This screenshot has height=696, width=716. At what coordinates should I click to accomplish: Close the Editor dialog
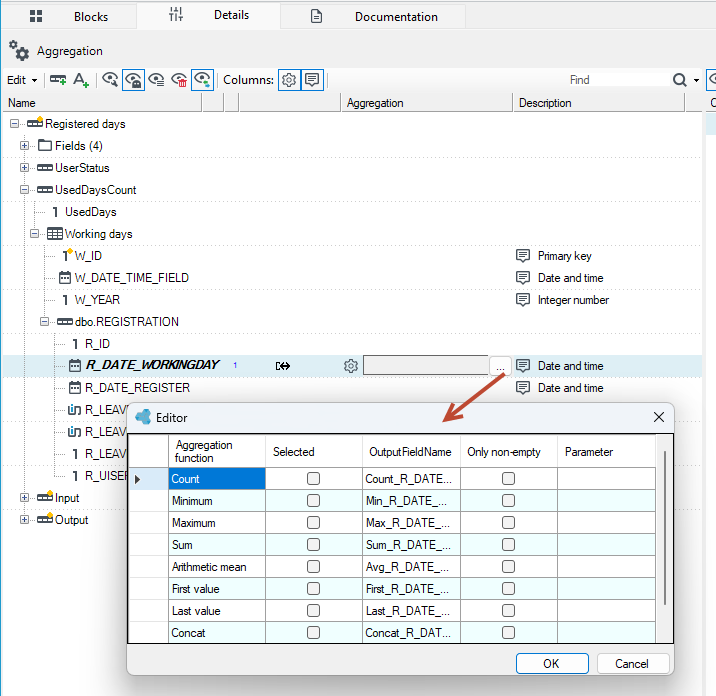[x=658, y=417]
